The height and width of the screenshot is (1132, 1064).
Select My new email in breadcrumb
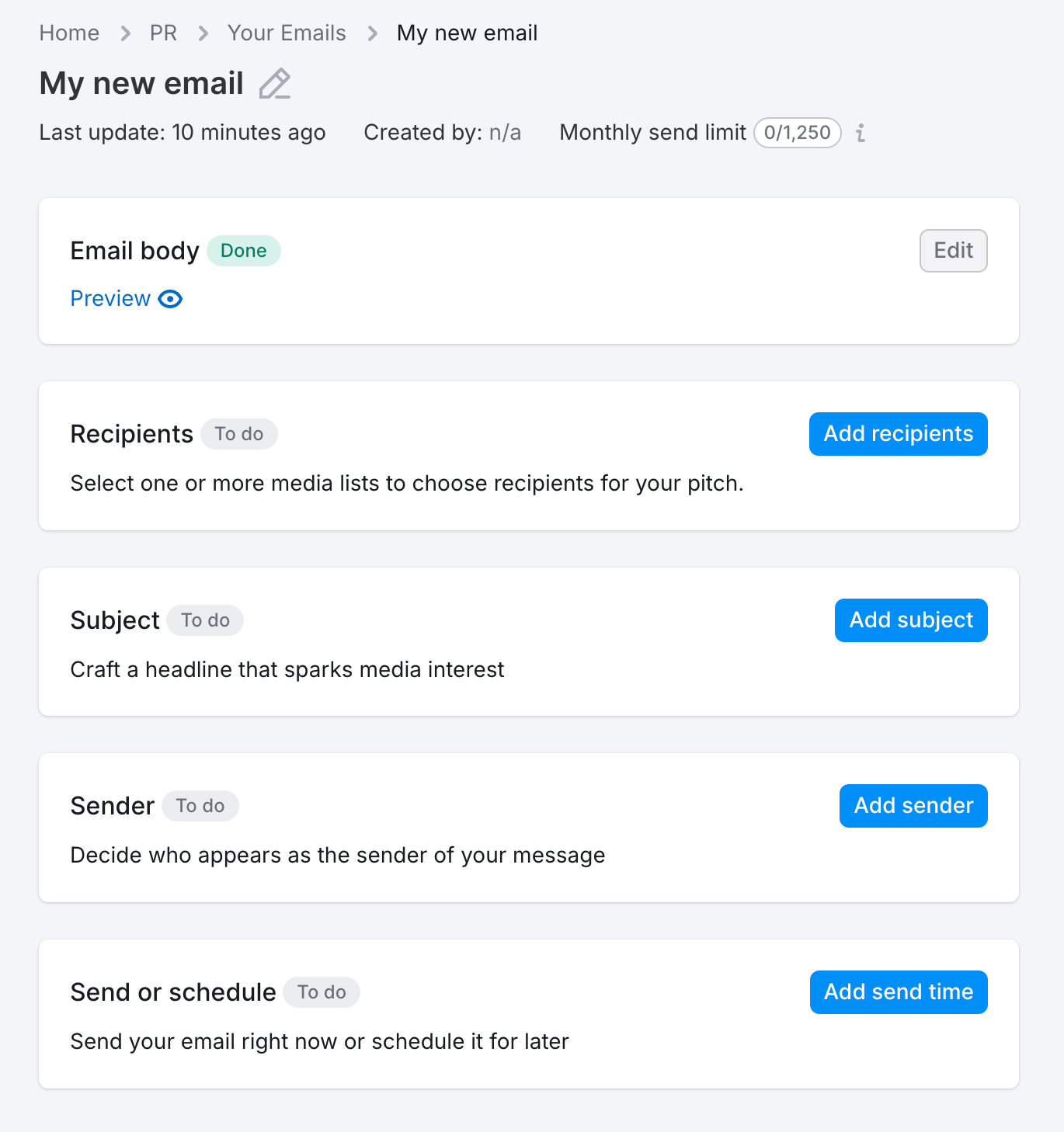click(467, 33)
